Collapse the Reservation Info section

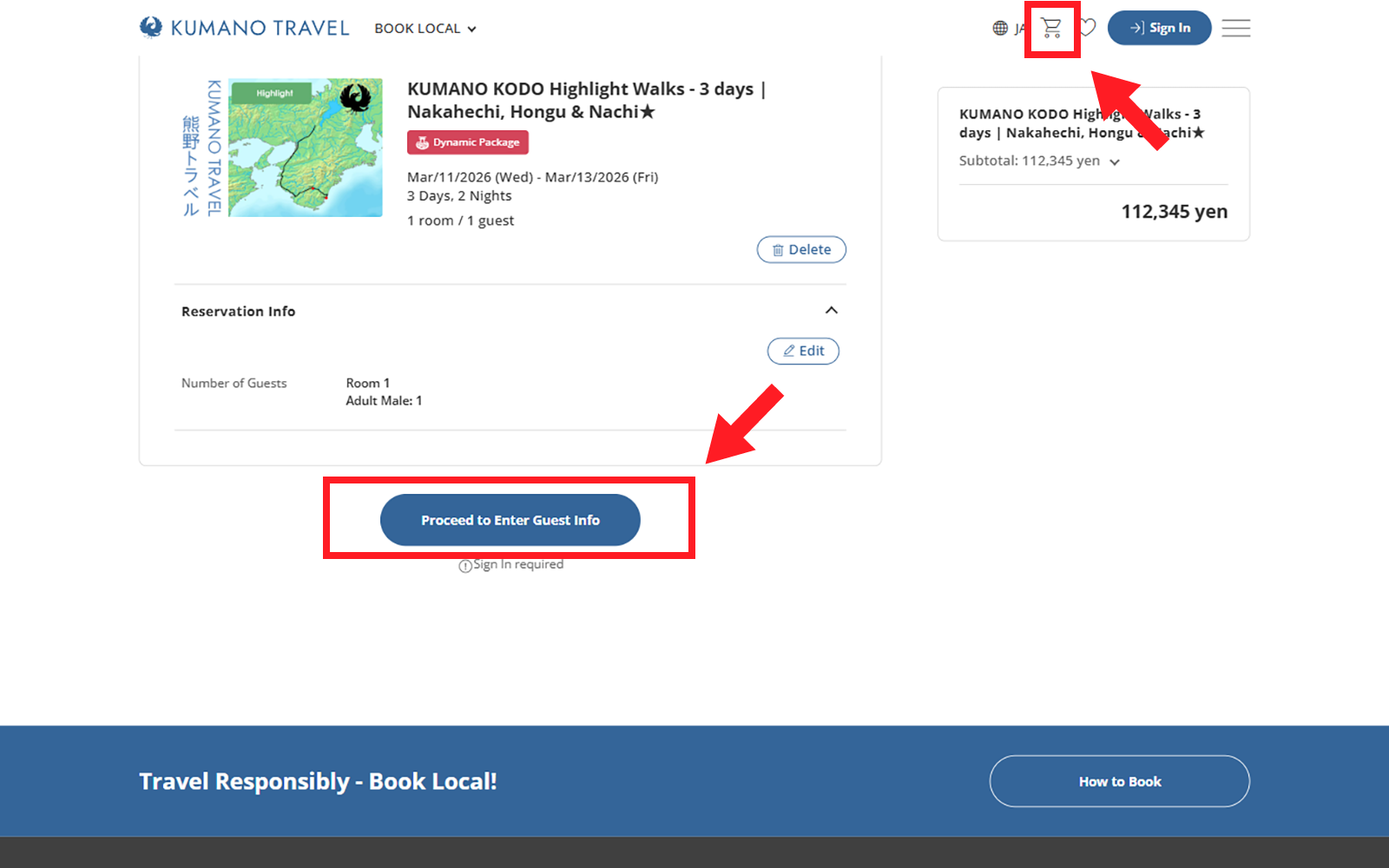click(831, 311)
